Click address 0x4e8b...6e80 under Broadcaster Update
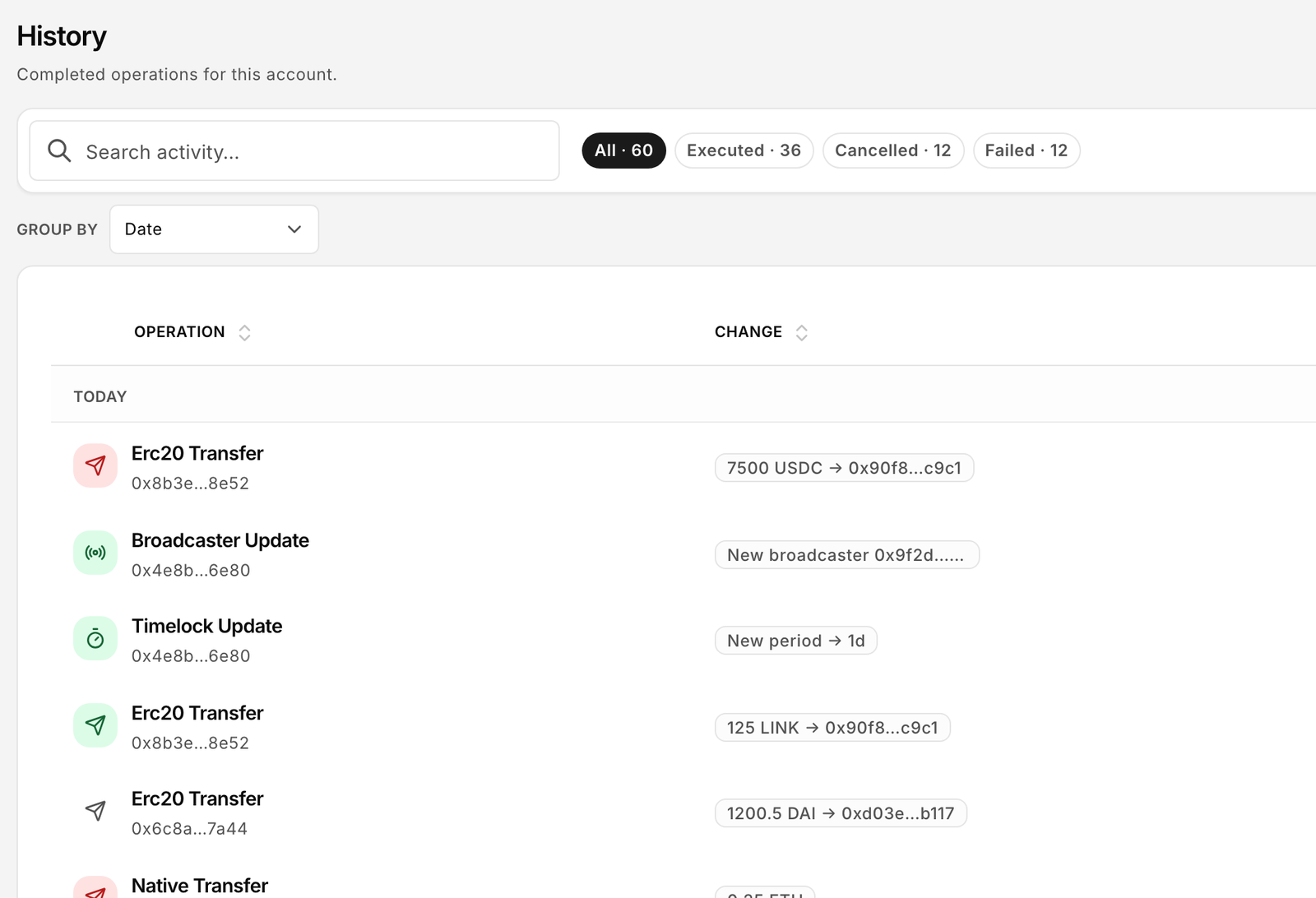This screenshot has width=1316, height=898. (x=191, y=570)
